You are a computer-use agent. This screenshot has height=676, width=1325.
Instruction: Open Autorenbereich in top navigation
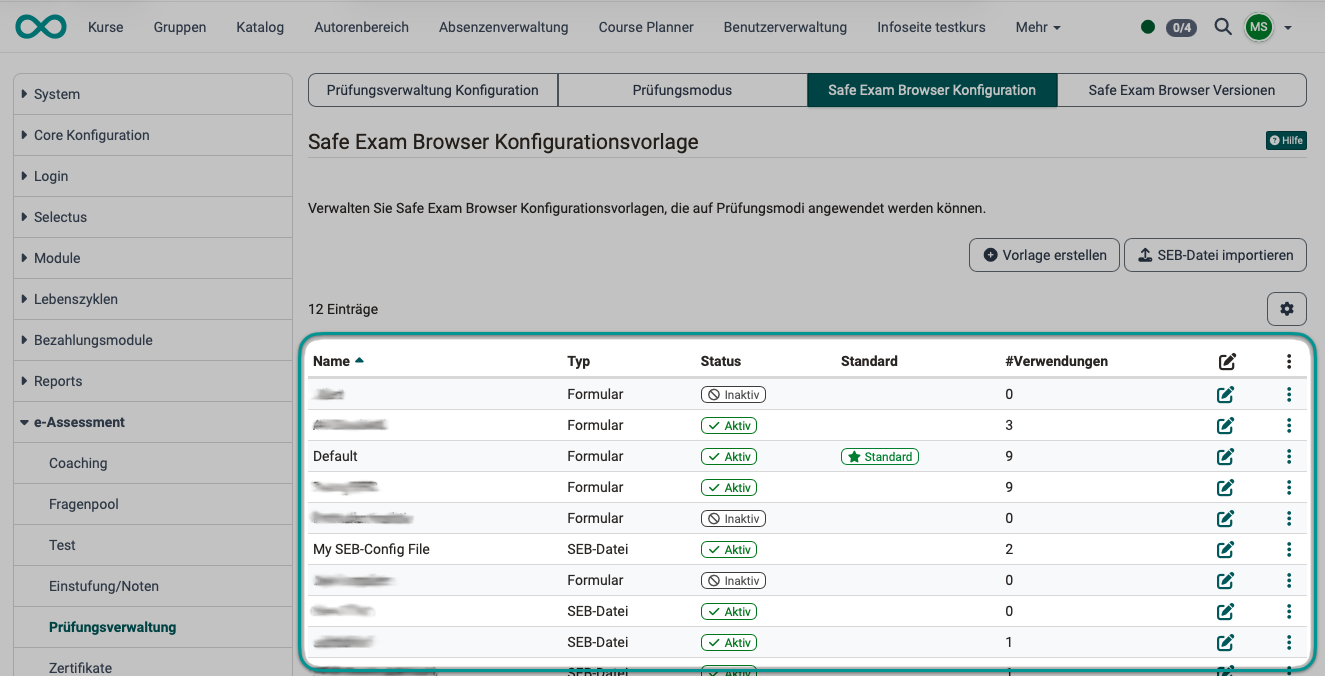[361, 28]
